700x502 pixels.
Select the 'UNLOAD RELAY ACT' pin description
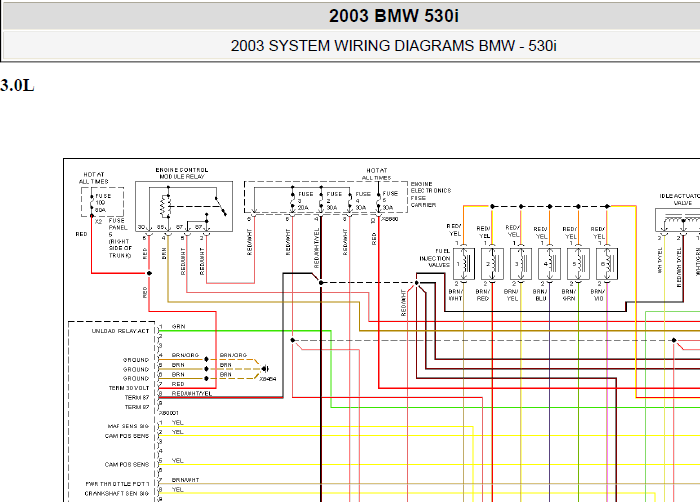[120, 331]
